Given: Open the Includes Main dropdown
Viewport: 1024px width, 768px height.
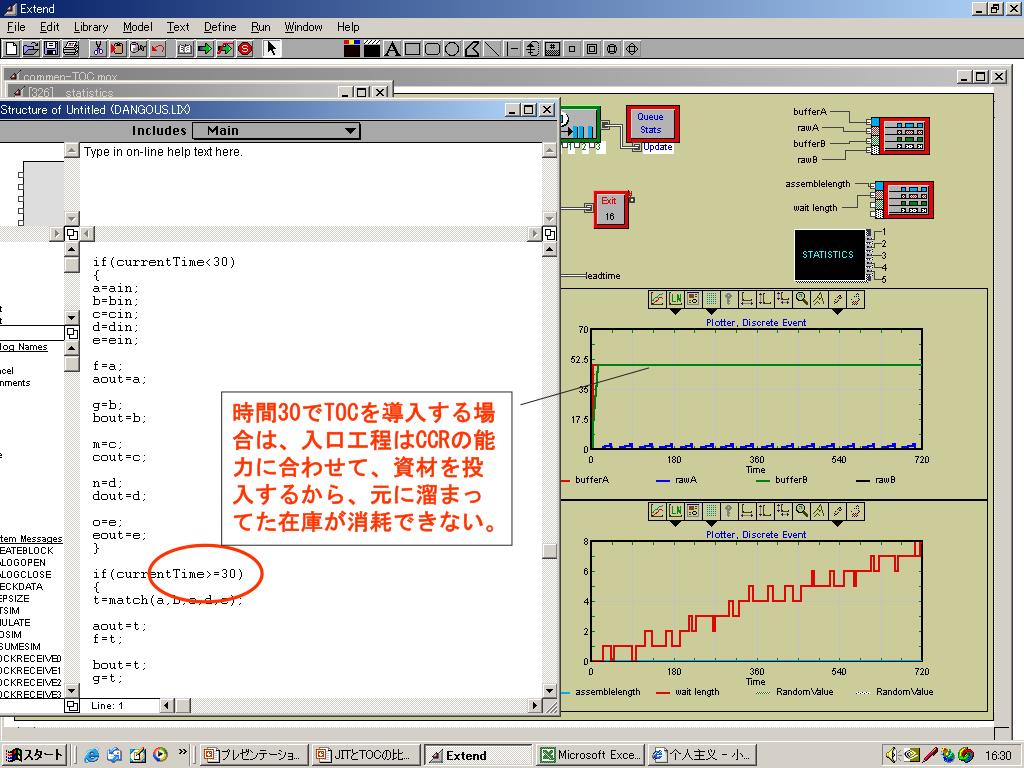Looking at the screenshot, I should click(277, 131).
